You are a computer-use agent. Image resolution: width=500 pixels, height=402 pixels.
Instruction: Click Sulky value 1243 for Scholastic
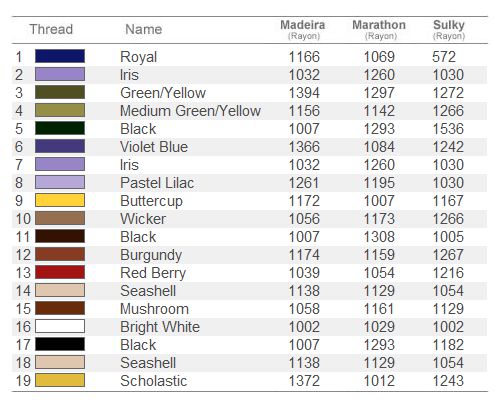pos(448,381)
